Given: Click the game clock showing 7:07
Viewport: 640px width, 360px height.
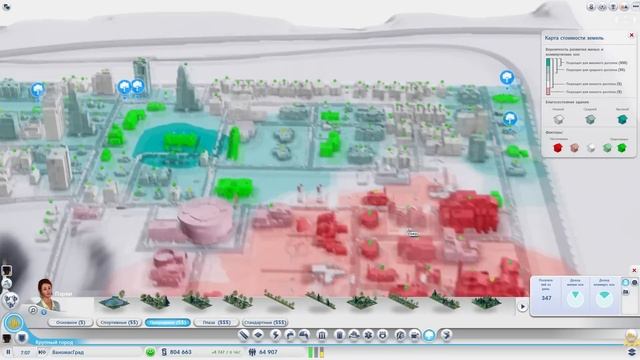Looking at the screenshot, I should (25, 352).
